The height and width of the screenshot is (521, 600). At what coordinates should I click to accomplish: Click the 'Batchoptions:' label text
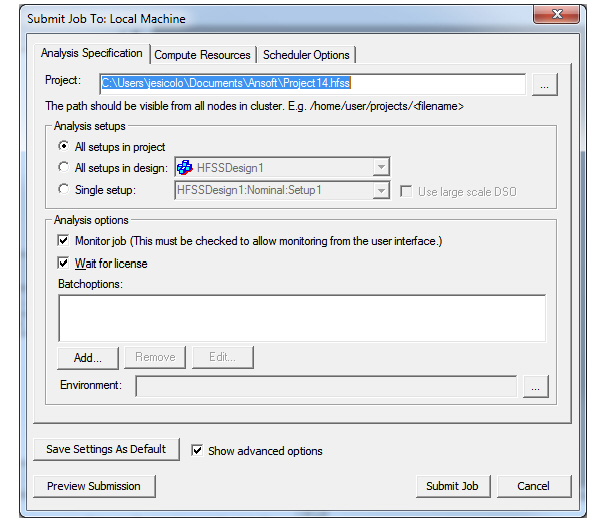click(90, 284)
